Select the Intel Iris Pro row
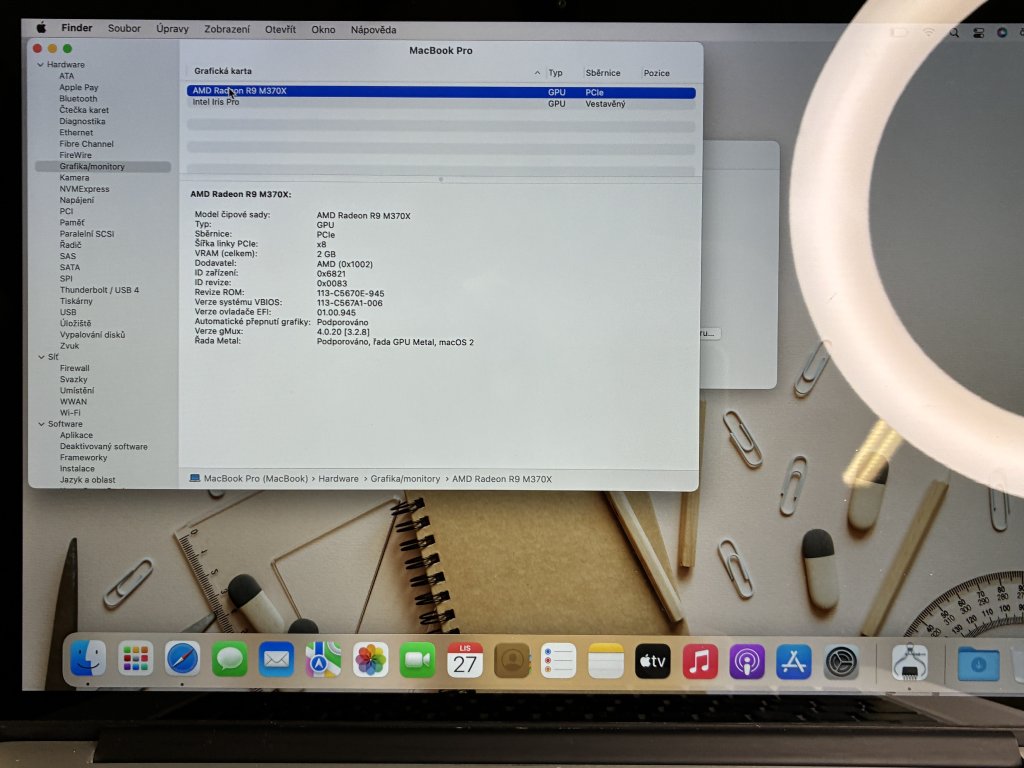The height and width of the screenshot is (768, 1024). coord(216,103)
